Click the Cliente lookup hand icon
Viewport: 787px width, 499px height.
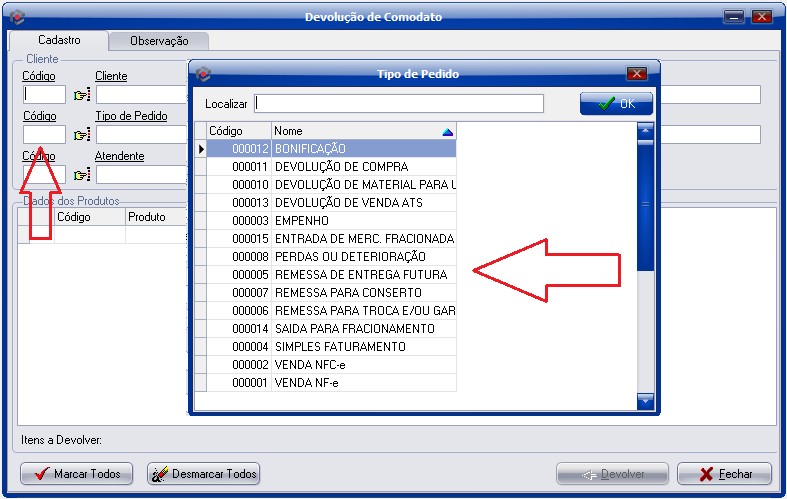click(81, 95)
